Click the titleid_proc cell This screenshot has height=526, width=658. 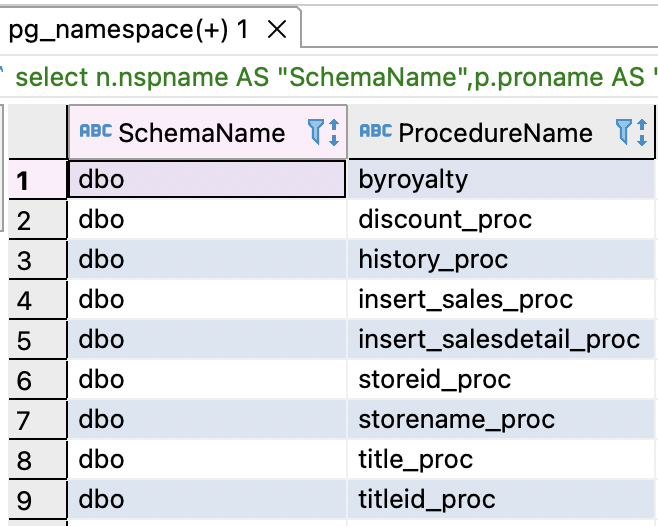click(501, 499)
